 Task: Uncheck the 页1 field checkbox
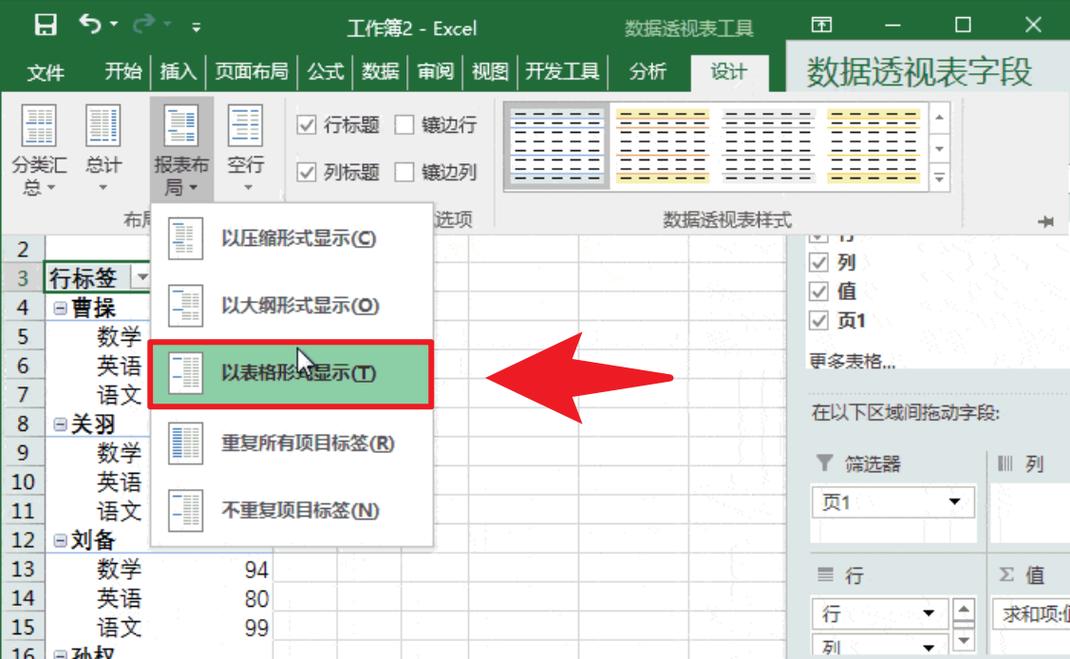coord(818,320)
